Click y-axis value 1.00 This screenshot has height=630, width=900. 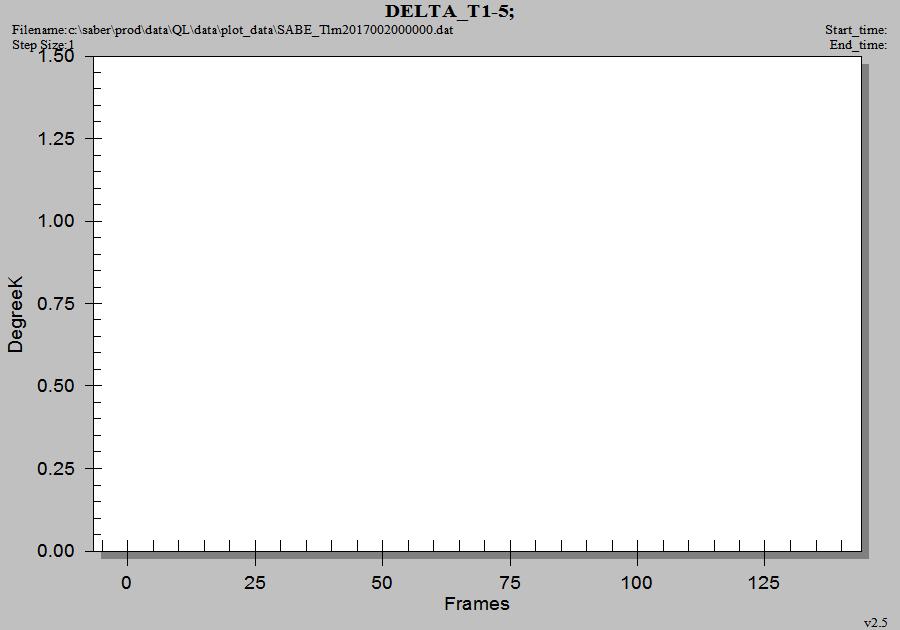(56, 221)
